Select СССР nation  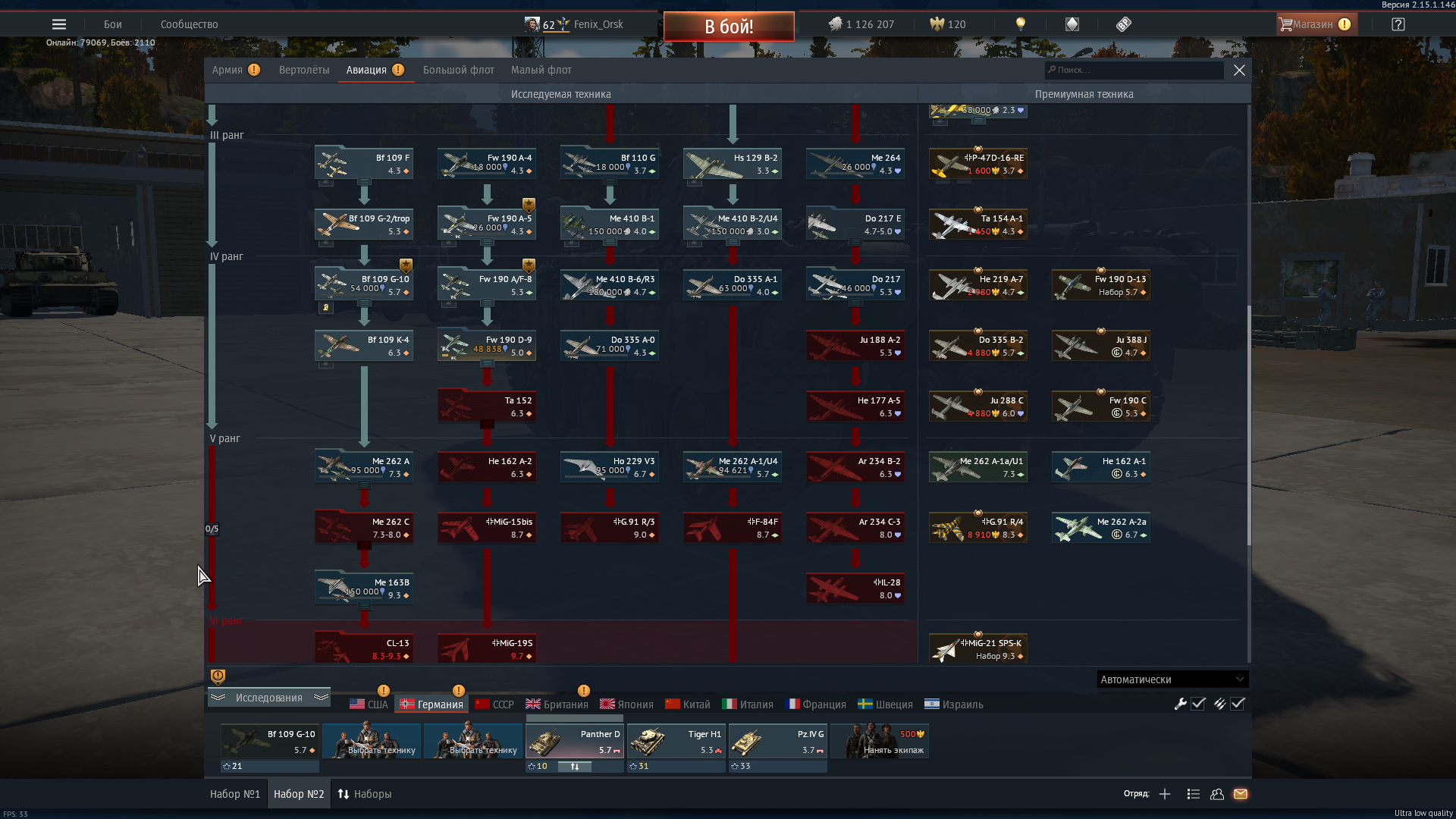tap(494, 704)
